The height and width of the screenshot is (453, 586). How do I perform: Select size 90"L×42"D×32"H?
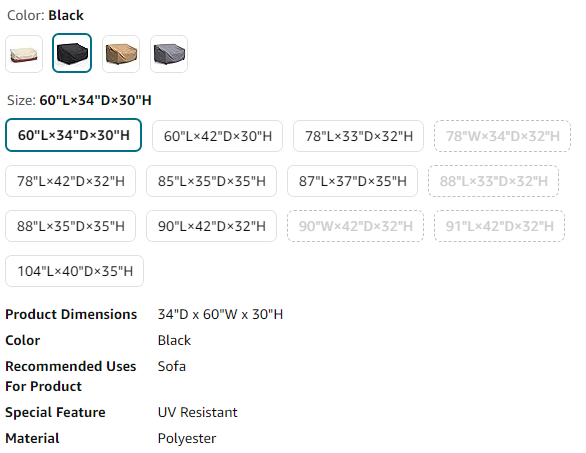point(212,226)
